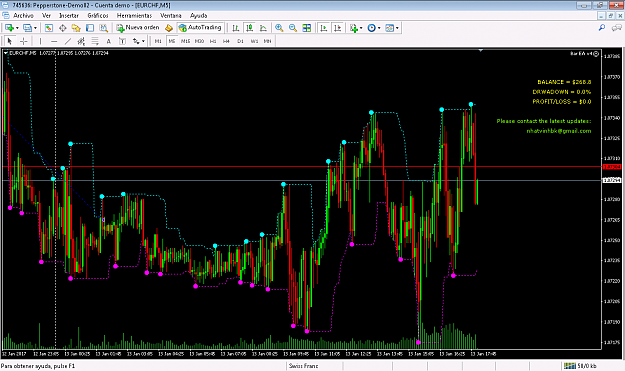Screen dimensions: 625x371
Task: Open the Archivo menu
Action: [x=24, y=15]
